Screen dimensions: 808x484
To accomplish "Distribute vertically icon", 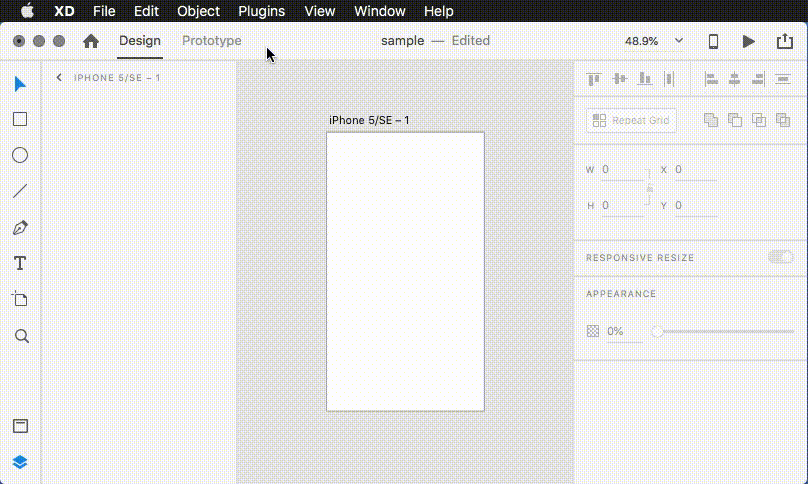I will (783, 79).
